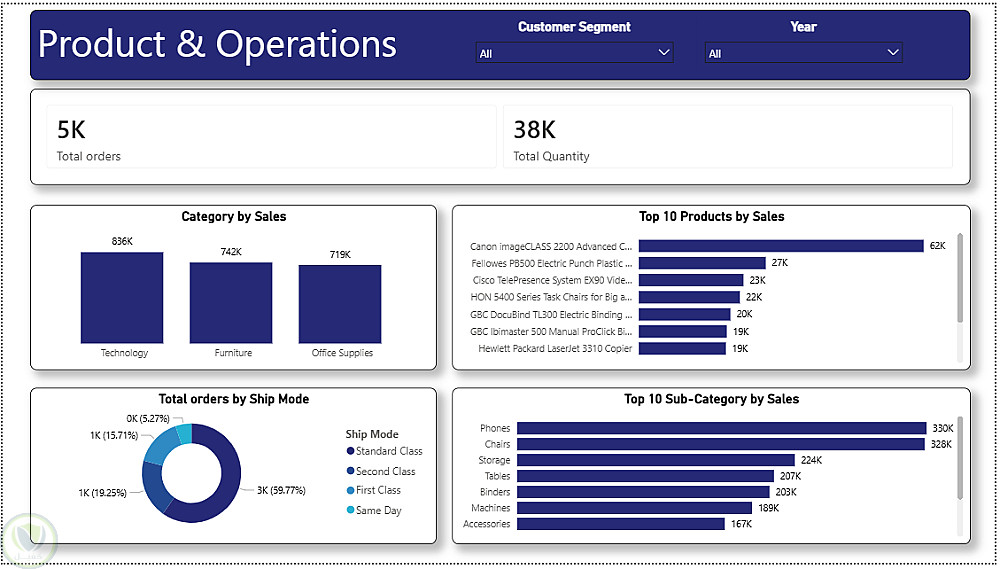Click the Same Day donut slice
Viewport: 1000px width, 569px height.
(x=183, y=434)
